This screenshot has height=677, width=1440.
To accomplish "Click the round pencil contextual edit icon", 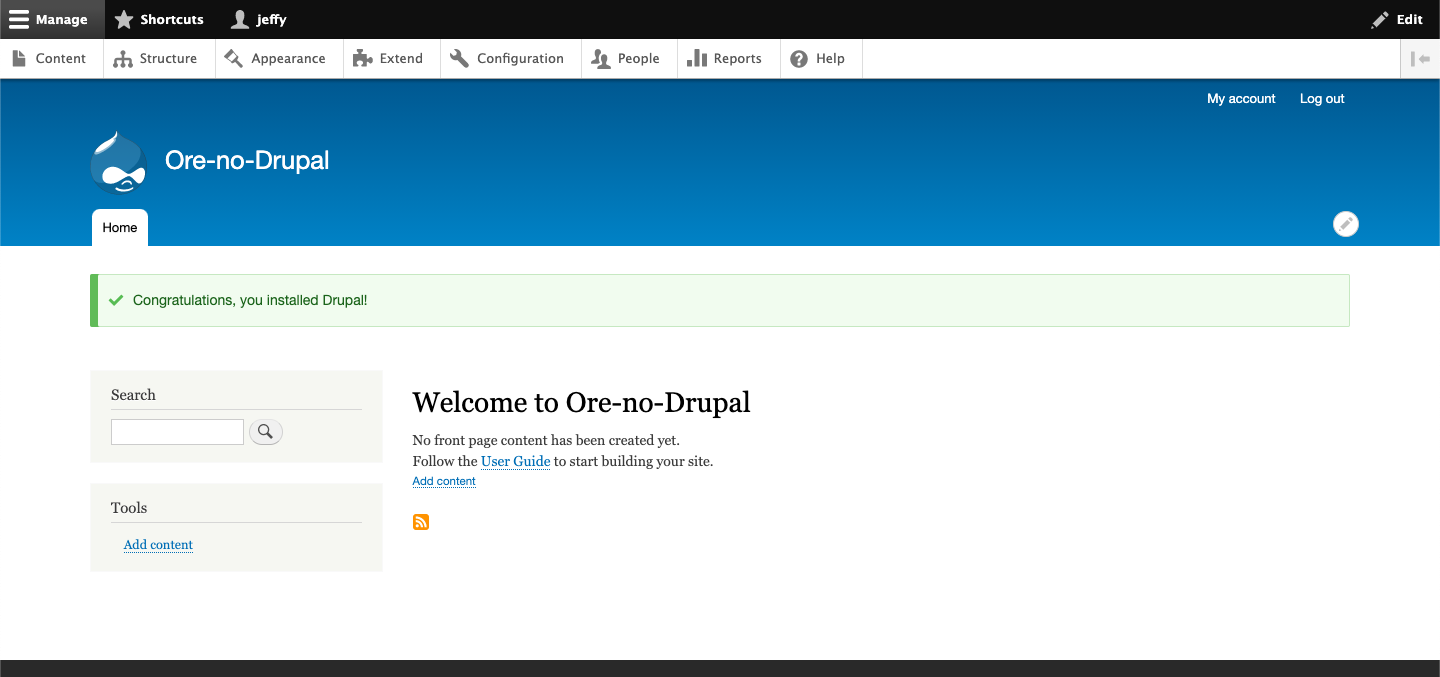I will pos(1346,224).
